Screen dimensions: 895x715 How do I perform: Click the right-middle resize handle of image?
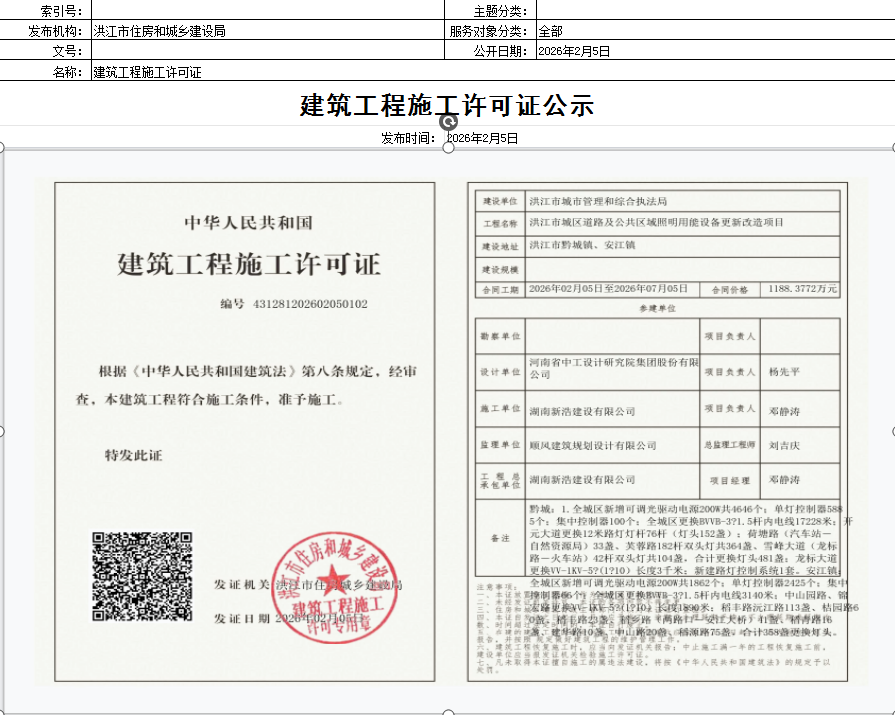click(x=893, y=431)
